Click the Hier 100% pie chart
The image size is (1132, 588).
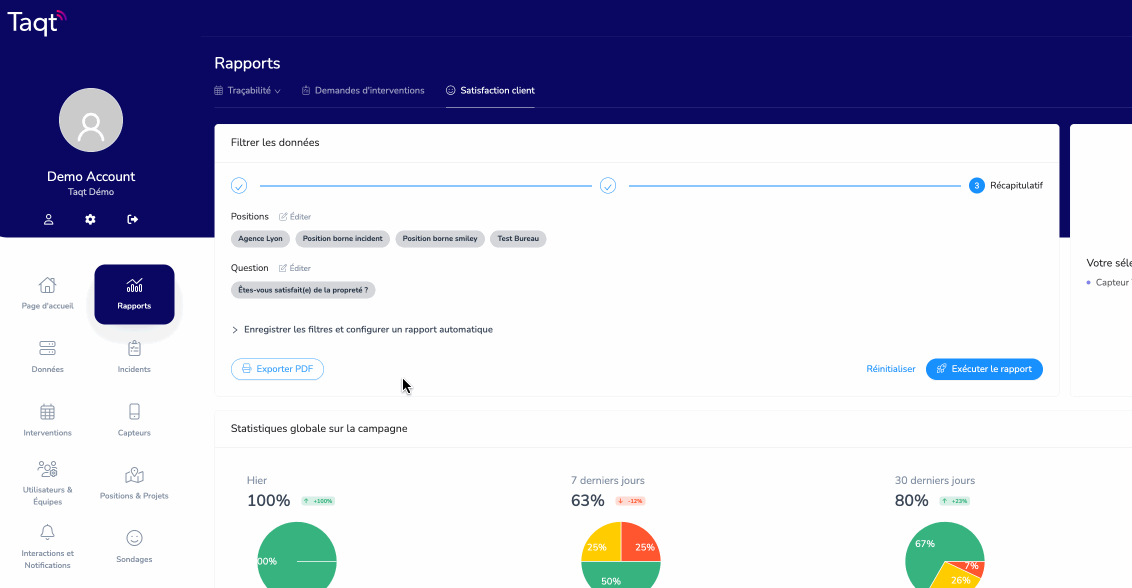(x=297, y=555)
